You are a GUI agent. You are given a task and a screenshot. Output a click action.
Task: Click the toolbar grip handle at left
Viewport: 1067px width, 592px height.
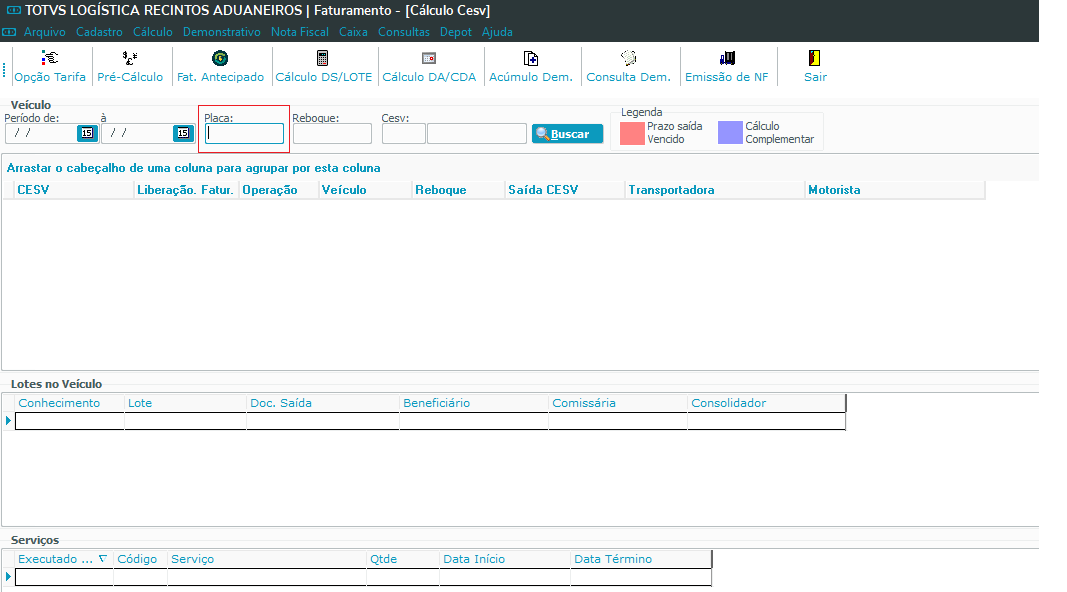[4, 69]
